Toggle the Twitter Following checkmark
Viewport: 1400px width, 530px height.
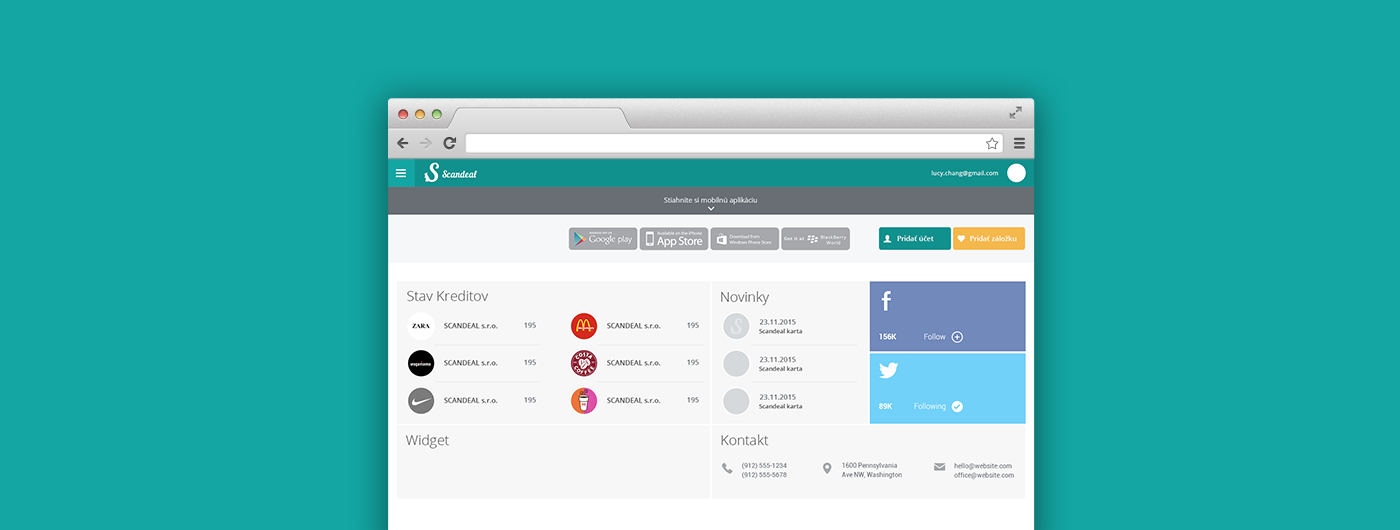point(957,406)
